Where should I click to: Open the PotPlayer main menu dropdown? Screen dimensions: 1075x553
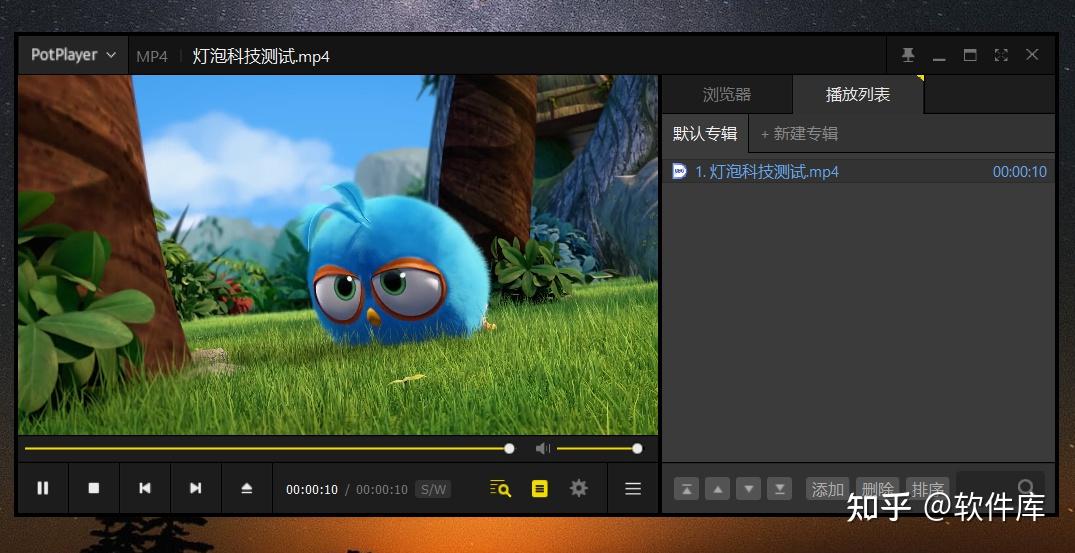click(x=73, y=55)
